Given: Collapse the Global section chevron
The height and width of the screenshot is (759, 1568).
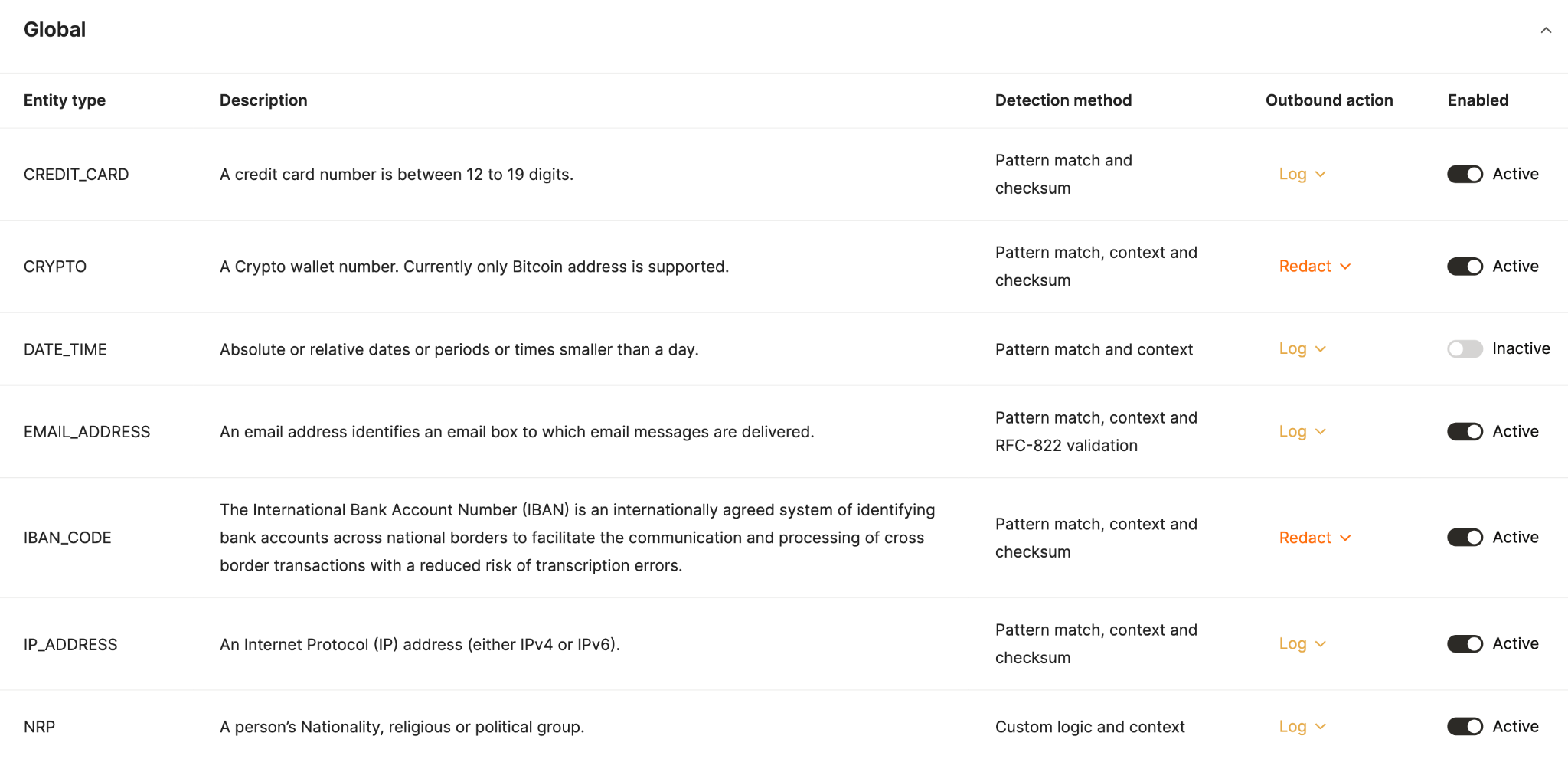Looking at the screenshot, I should [x=1546, y=31].
